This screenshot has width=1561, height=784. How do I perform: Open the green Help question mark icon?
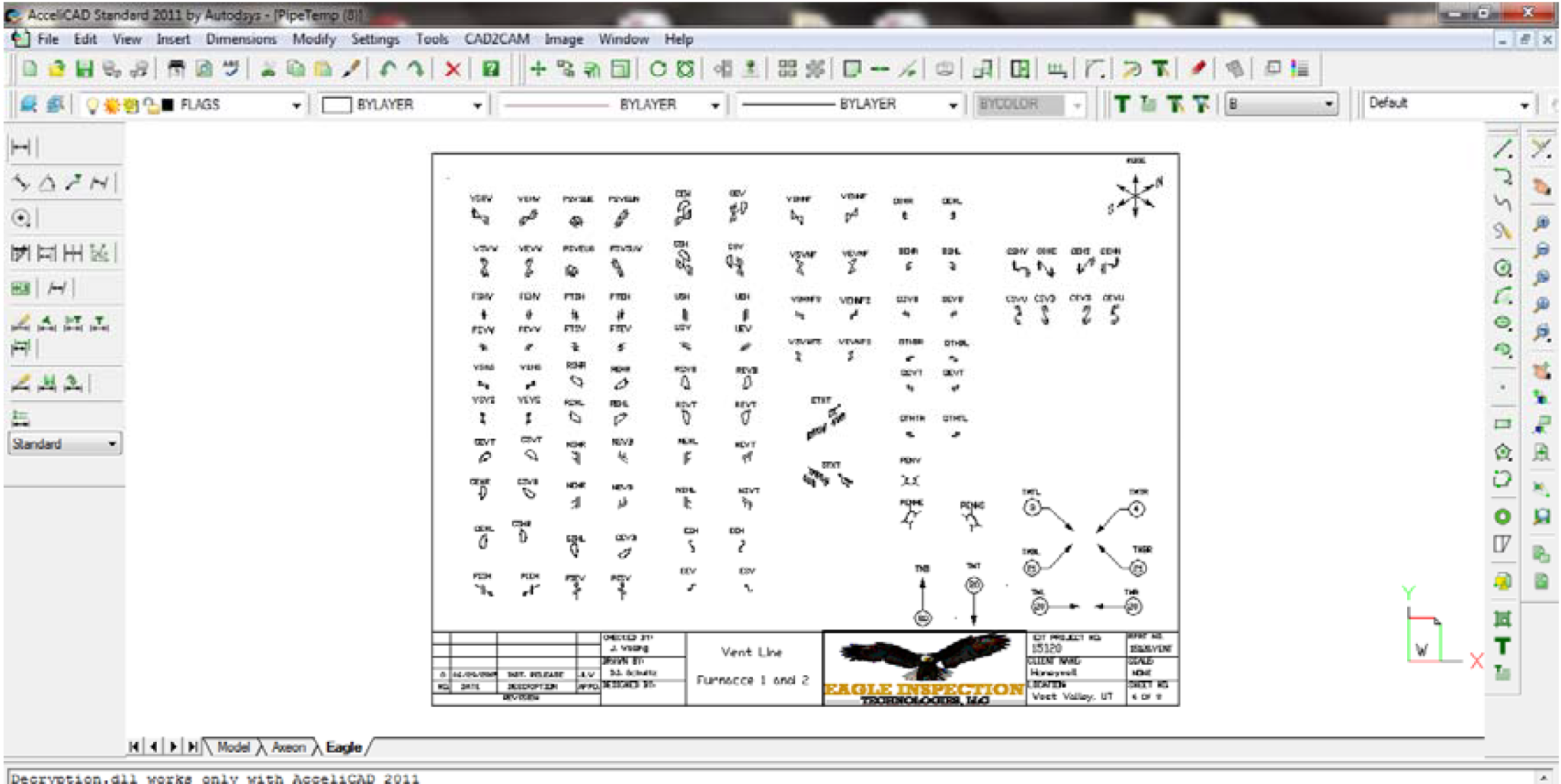click(x=490, y=70)
